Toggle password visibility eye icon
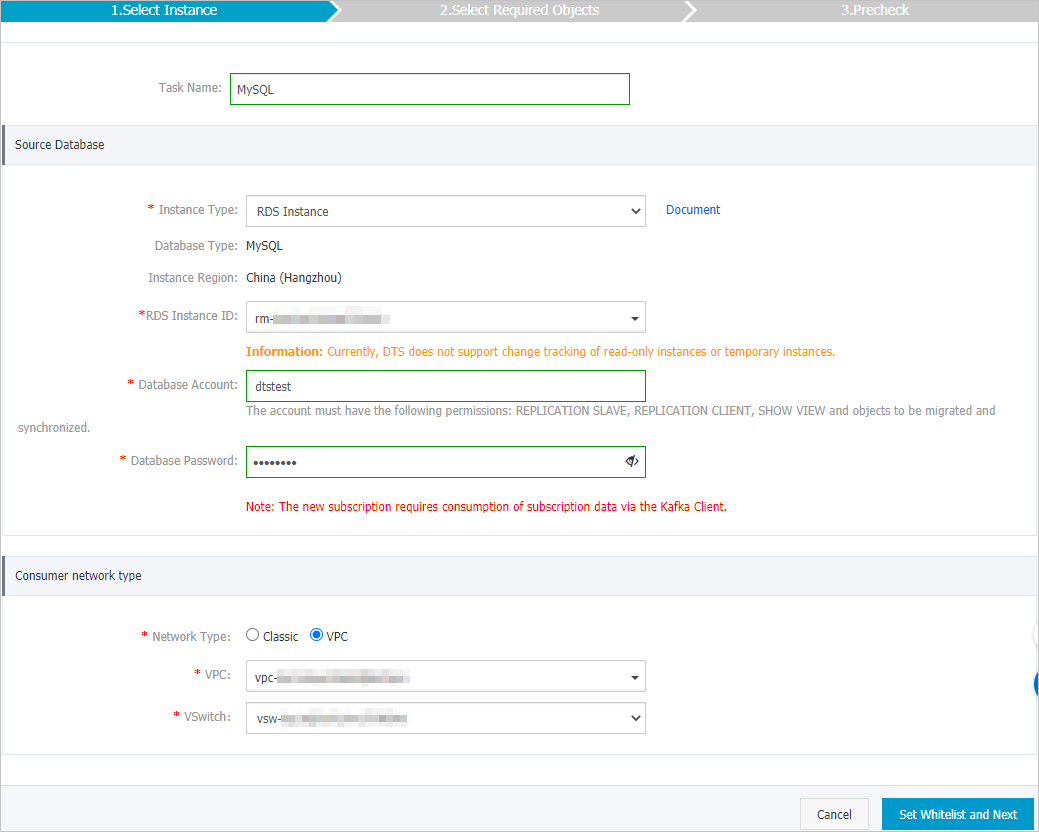Screen dimensions: 1039x832 (x=632, y=461)
